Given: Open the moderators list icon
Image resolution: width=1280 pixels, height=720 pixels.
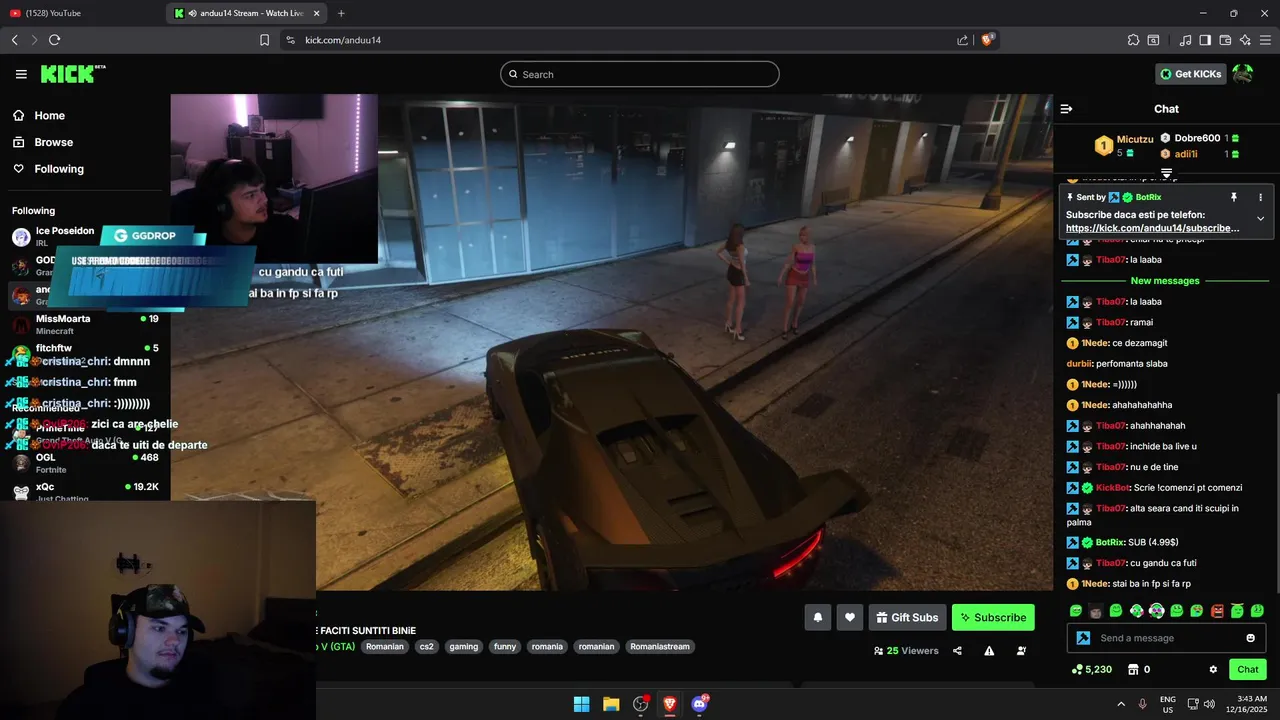Looking at the screenshot, I should (x=1021, y=651).
